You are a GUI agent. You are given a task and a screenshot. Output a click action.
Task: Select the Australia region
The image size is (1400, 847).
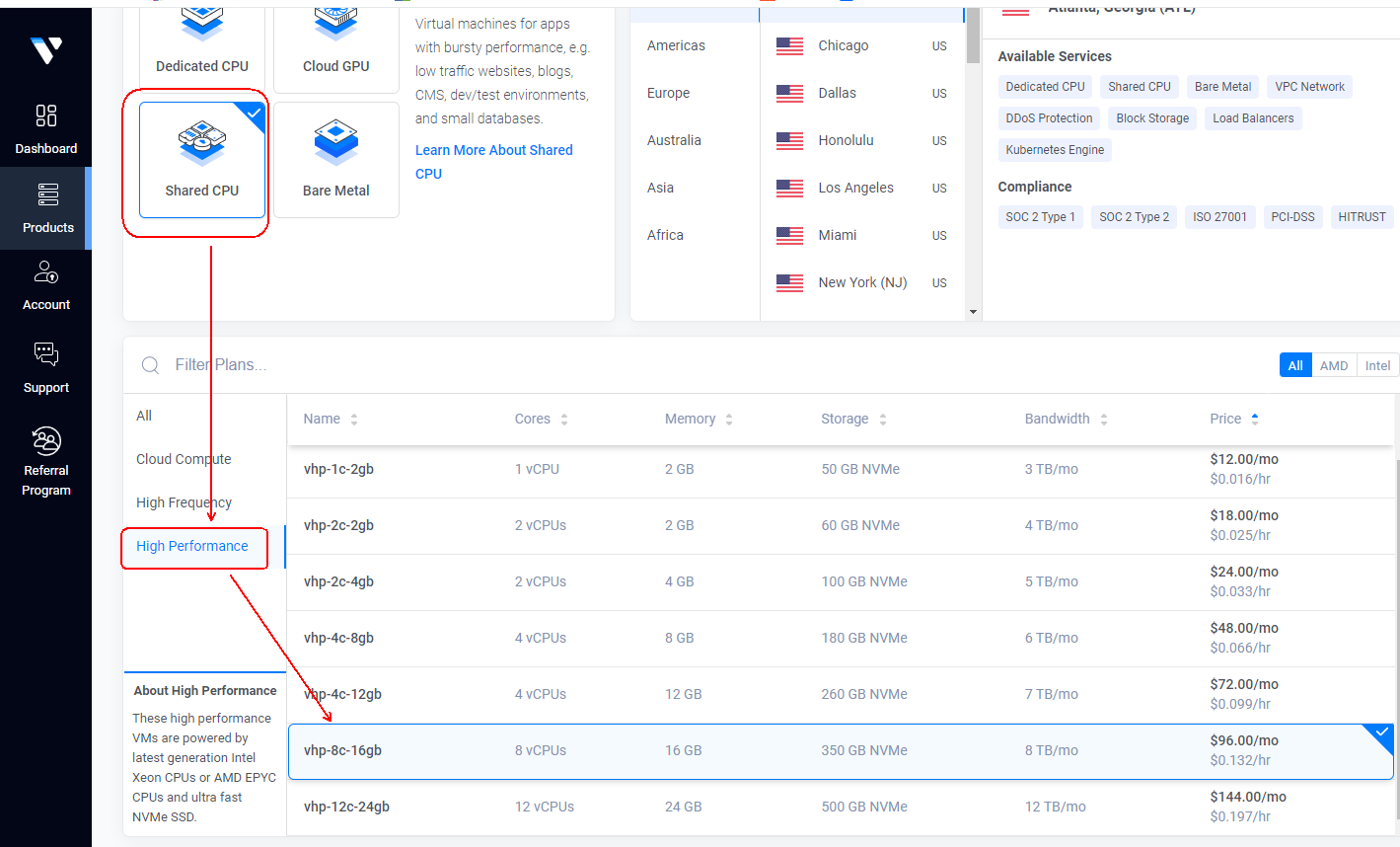click(x=674, y=140)
